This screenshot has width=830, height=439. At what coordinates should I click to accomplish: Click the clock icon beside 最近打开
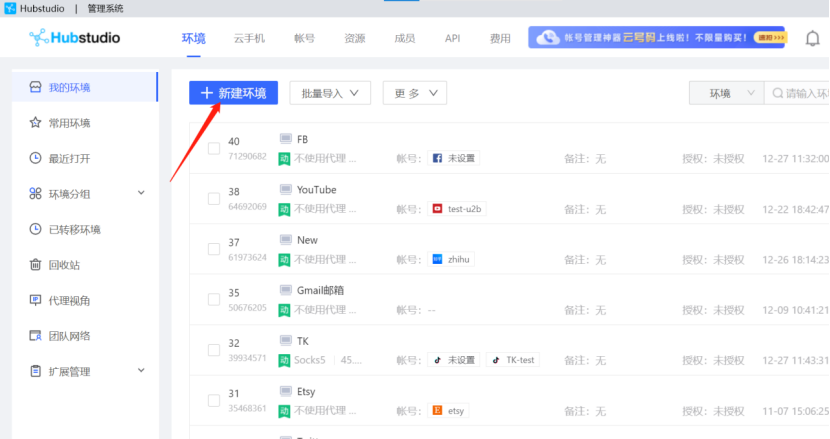point(35,158)
